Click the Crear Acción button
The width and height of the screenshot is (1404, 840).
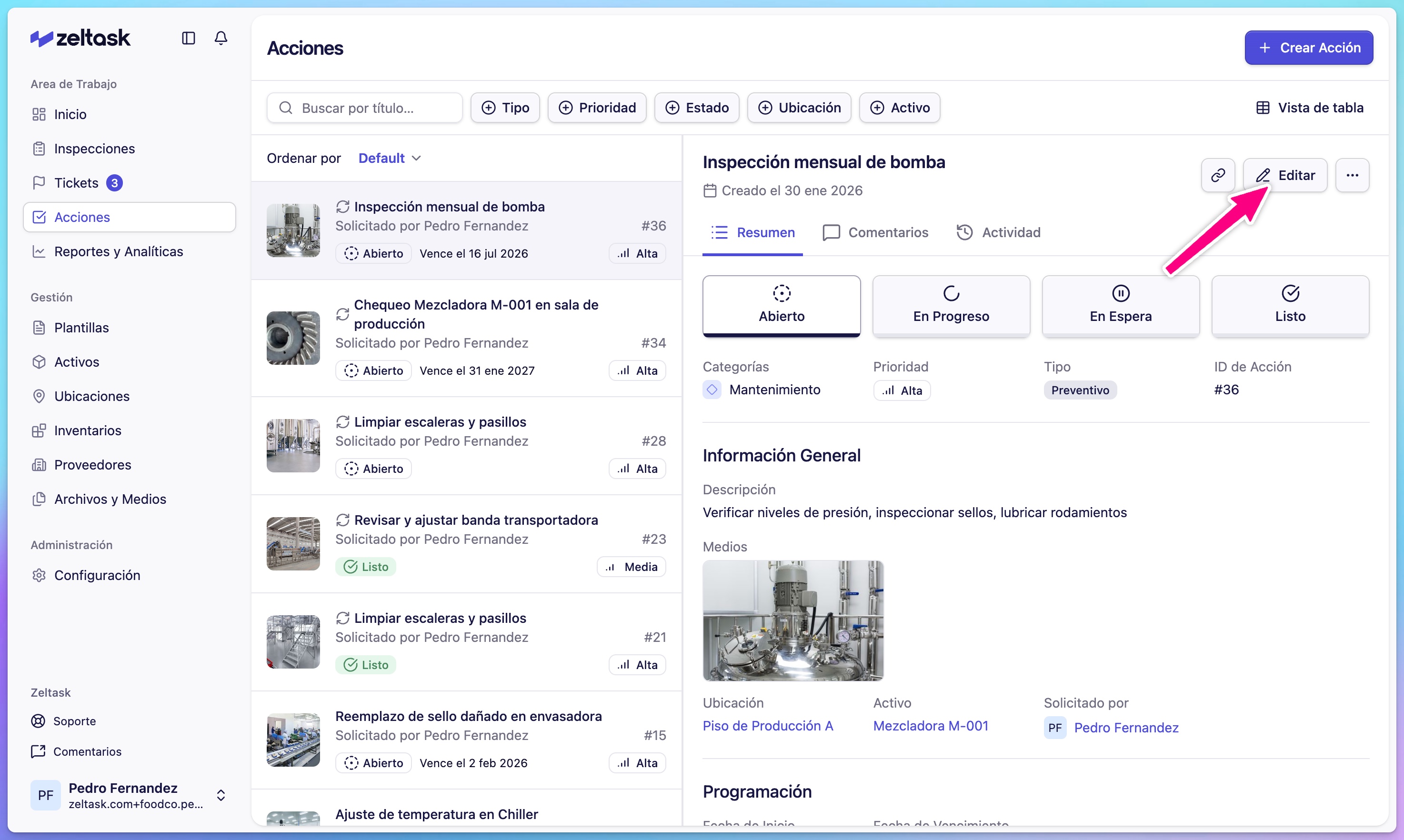tap(1308, 48)
